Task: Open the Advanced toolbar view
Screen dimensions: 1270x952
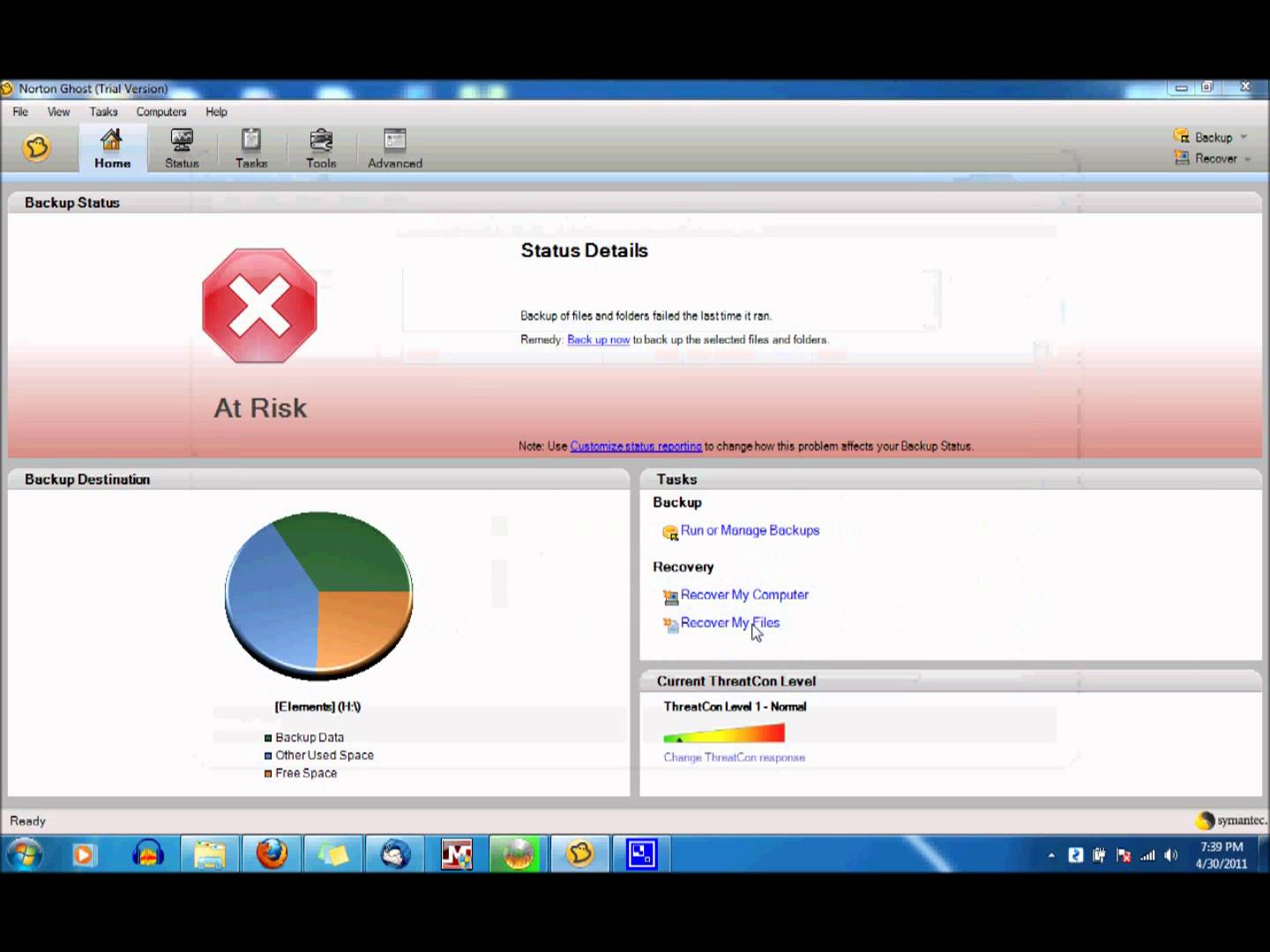Action: 395,148
